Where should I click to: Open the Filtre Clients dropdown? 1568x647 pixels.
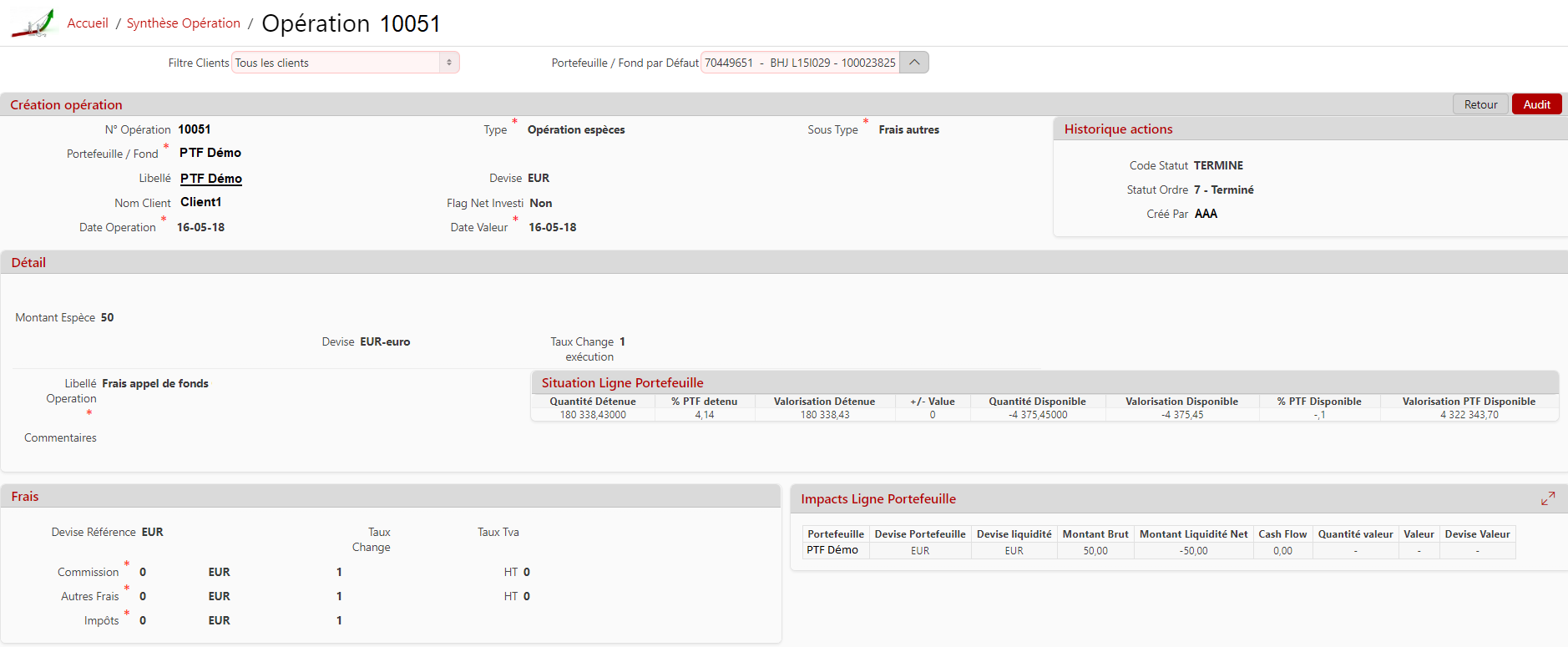click(x=345, y=63)
